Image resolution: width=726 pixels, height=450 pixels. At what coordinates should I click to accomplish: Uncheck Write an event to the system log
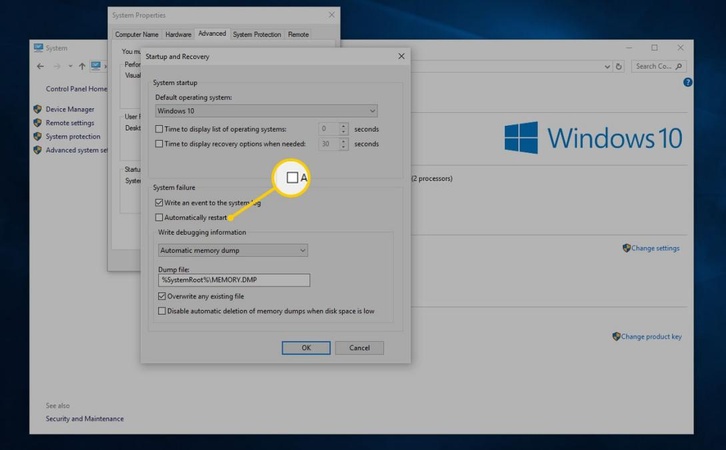point(159,203)
